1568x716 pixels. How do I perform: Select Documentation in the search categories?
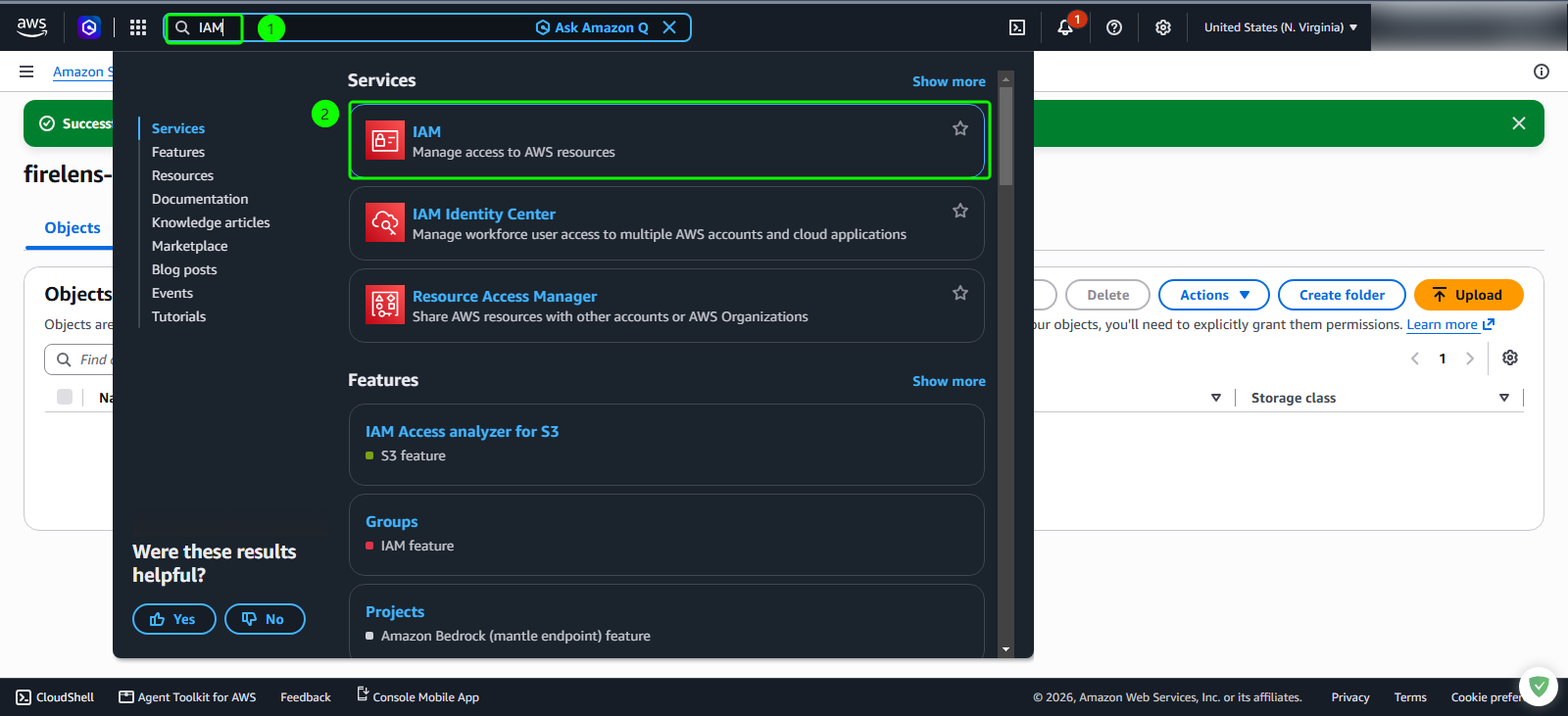200,199
